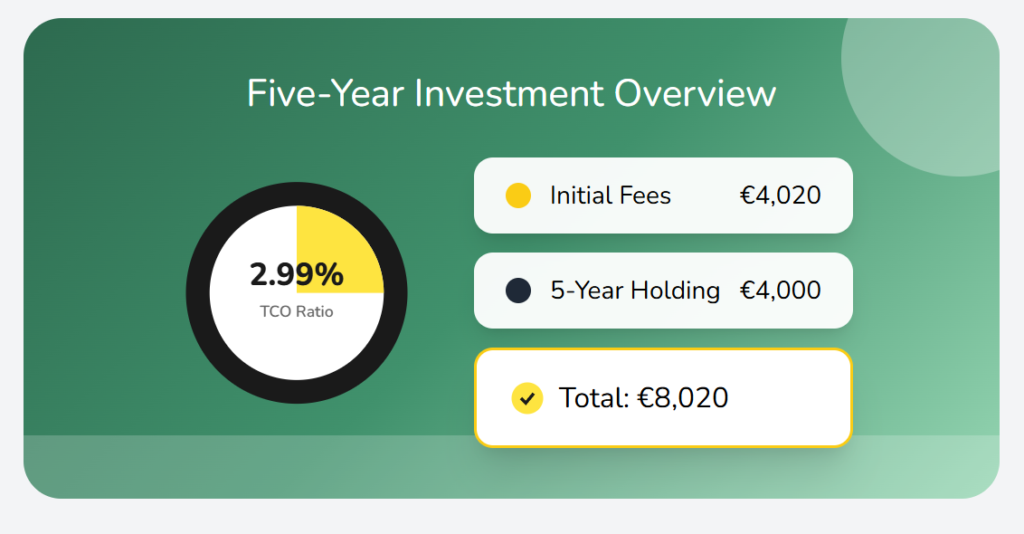Click the €4,020 amount
Viewport: 1024px width, 534px height.
780,195
